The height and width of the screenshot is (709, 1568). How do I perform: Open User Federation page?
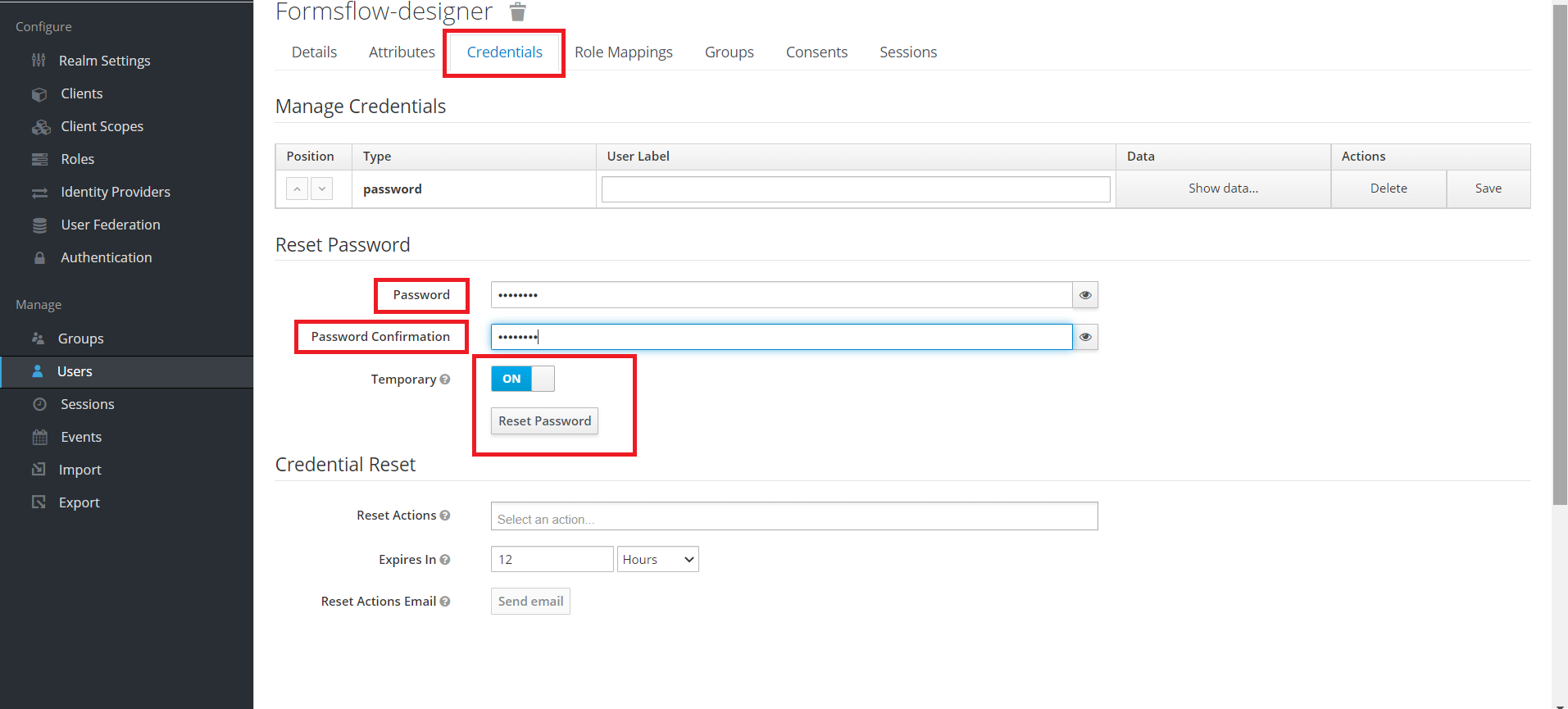(111, 225)
